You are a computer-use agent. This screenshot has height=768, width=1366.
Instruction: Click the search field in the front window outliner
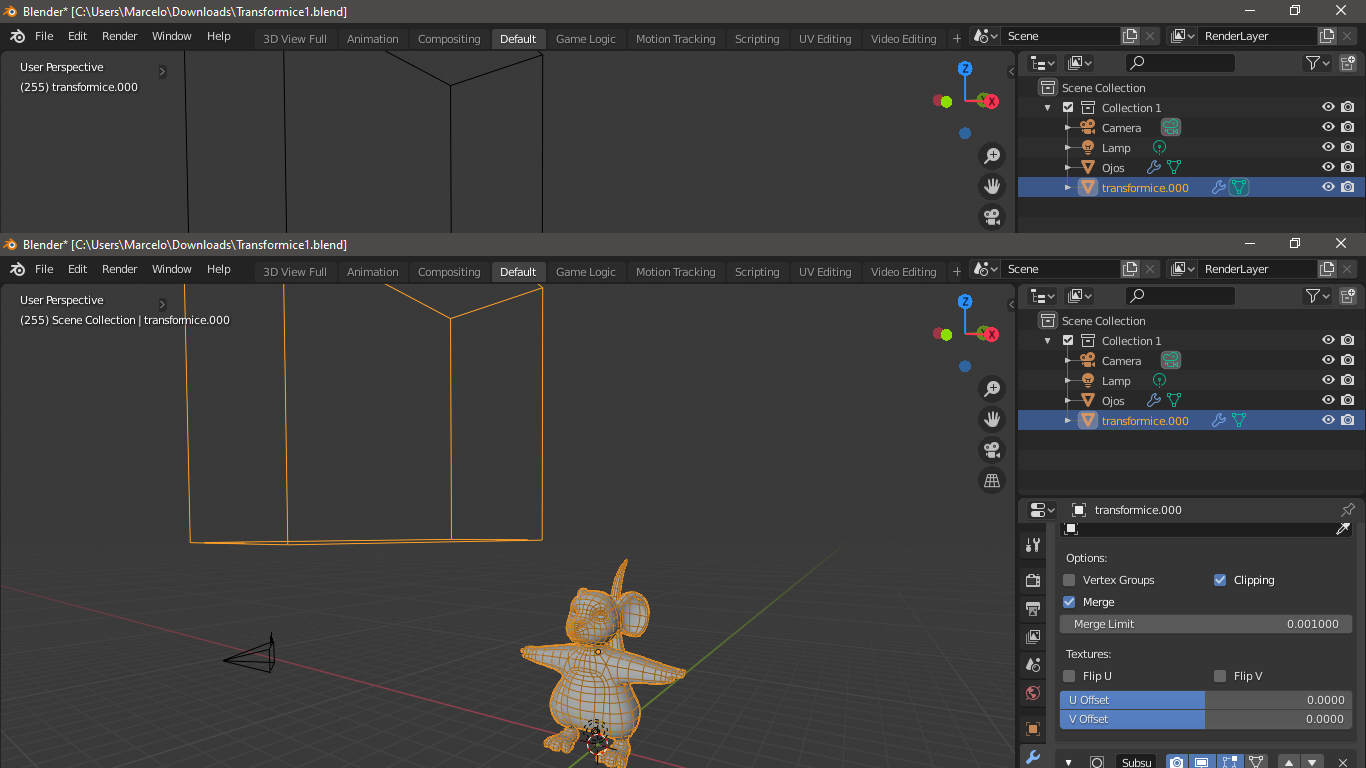pyautogui.click(x=1180, y=296)
